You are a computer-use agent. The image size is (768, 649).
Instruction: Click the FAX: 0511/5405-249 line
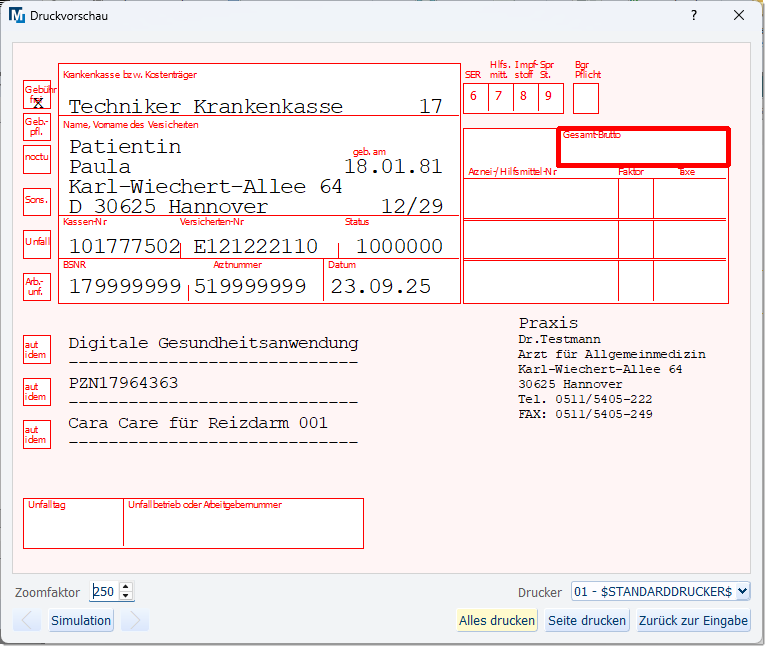585,414
